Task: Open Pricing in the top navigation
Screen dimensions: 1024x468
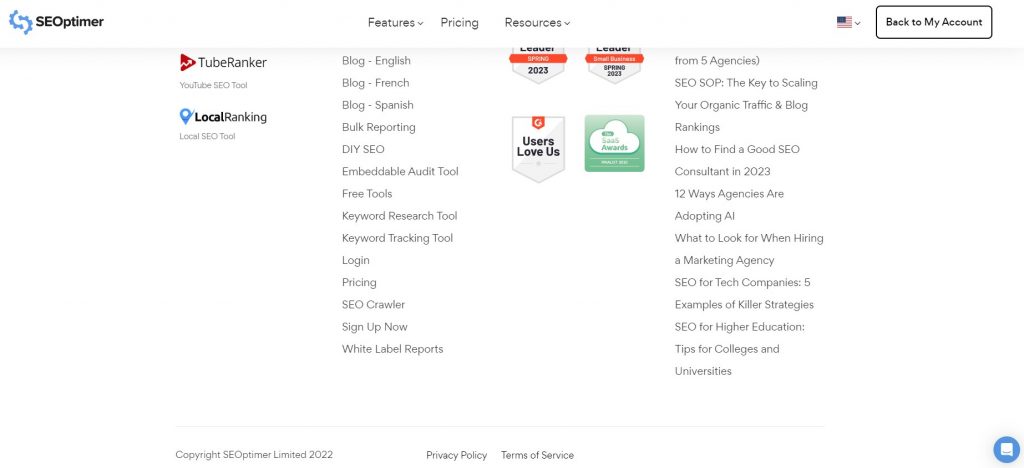Action: (x=459, y=23)
